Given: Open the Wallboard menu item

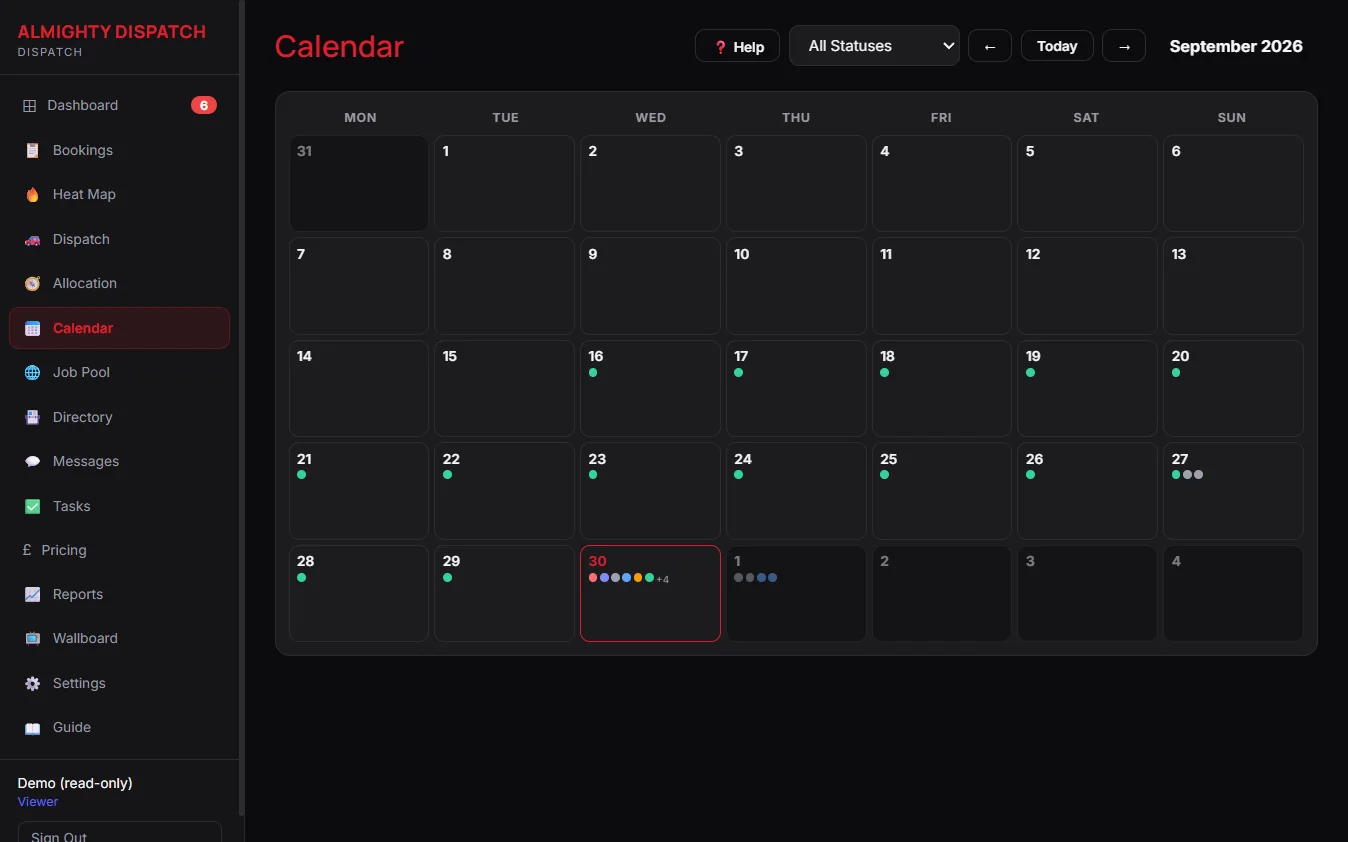Looking at the screenshot, I should 119,638.
